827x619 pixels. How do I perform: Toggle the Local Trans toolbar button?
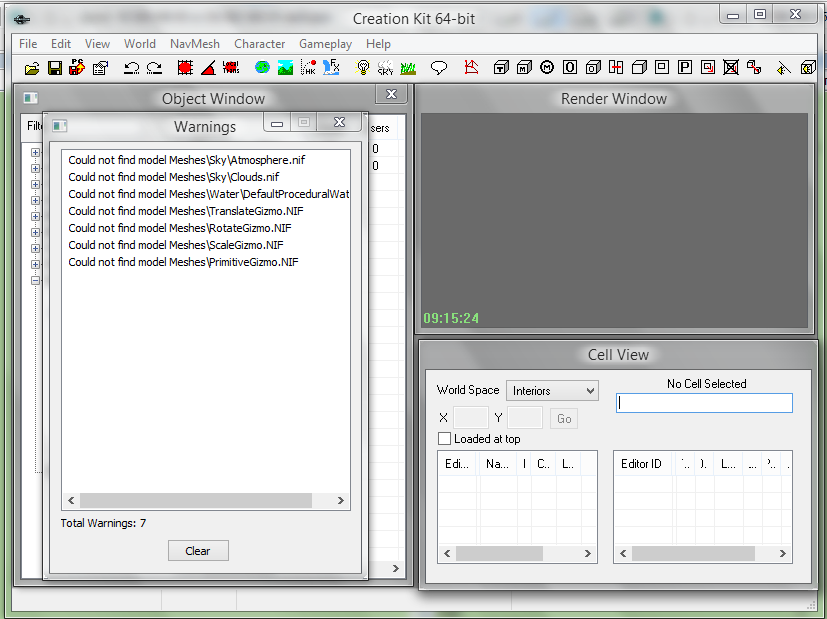[x=231, y=68]
